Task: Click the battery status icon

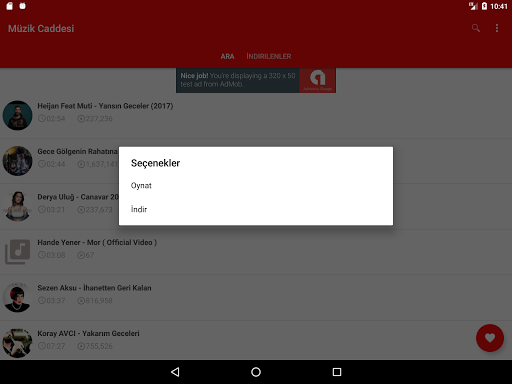Action: 484,6
